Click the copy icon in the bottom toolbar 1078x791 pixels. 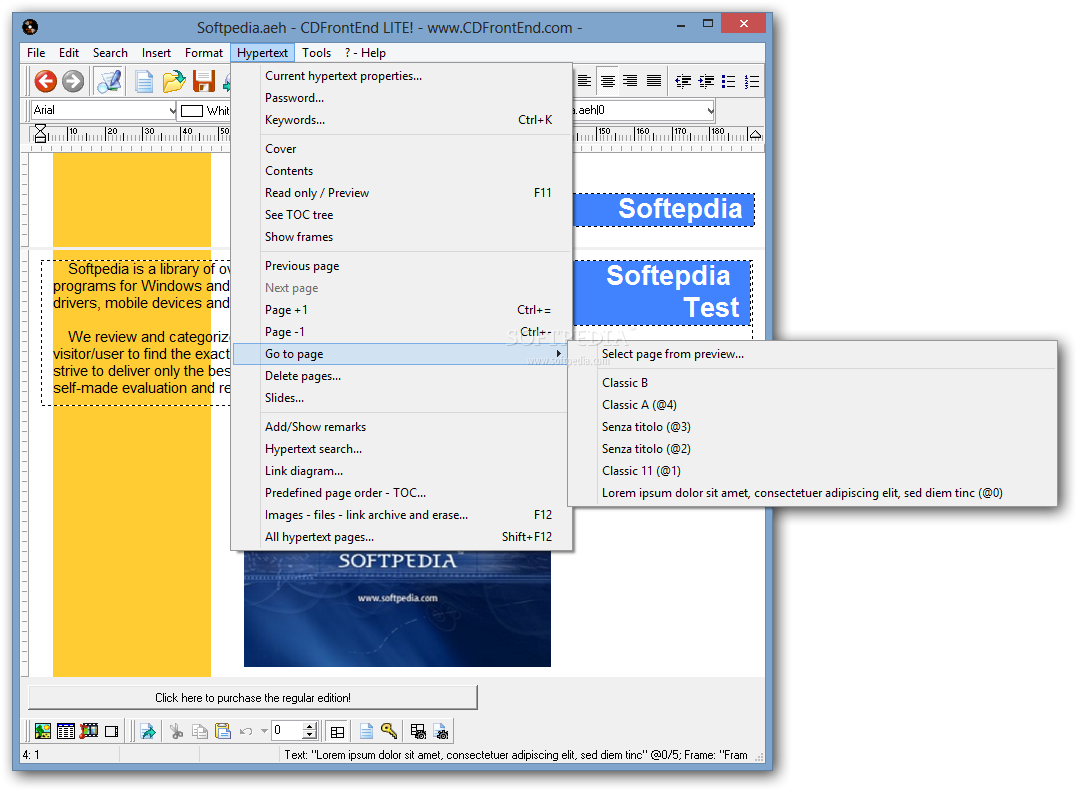200,731
